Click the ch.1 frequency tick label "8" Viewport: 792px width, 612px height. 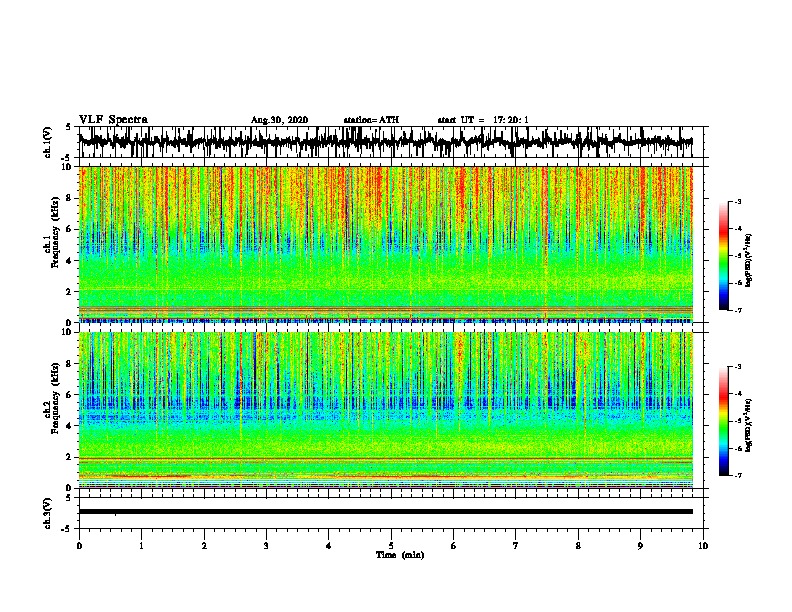pos(69,198)
